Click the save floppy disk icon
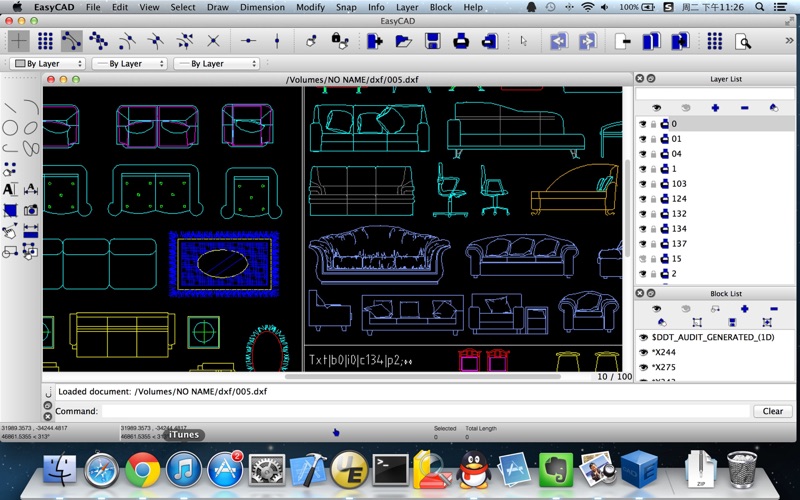This screenshot has width=800, height=500. point(433,41)
